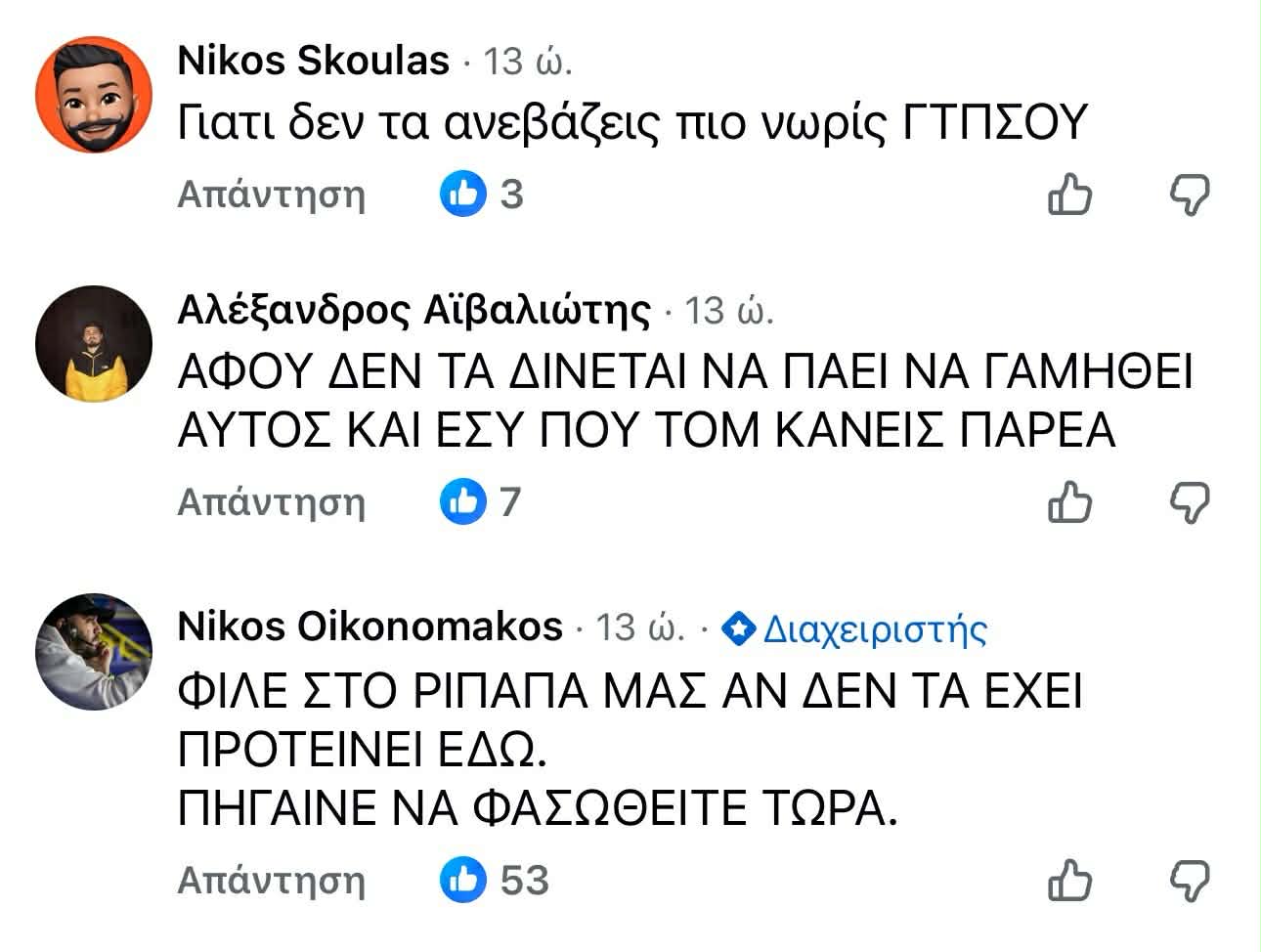Image resolution: width=1261 pixels, height=952 pixels.
Task: Click Nikos Oikonomakos's profile picture
Action: coord(94,651)
